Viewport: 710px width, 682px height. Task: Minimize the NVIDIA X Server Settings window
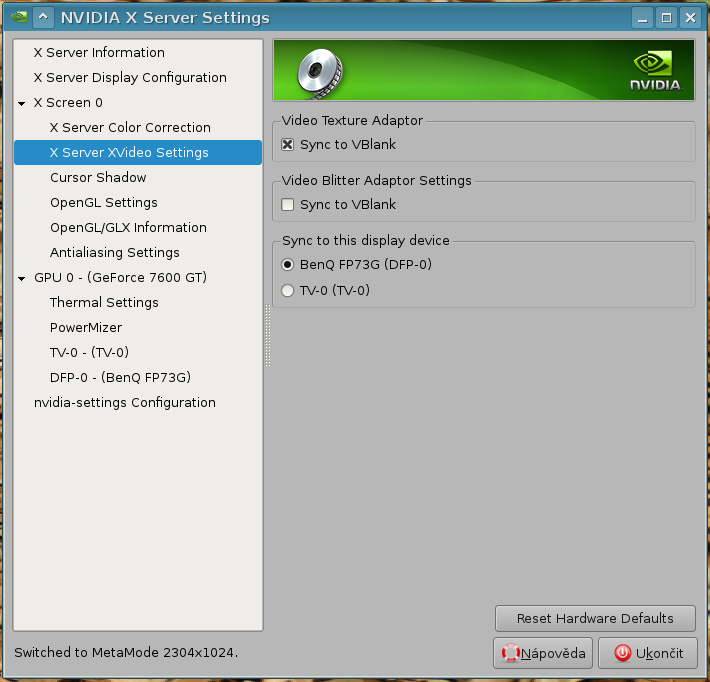pos(643,18)
